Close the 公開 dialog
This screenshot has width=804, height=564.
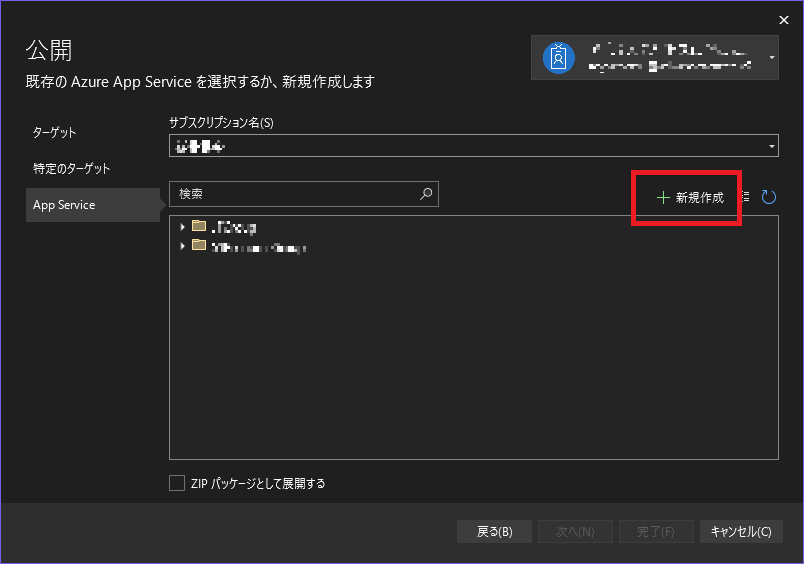click(784, 20)
